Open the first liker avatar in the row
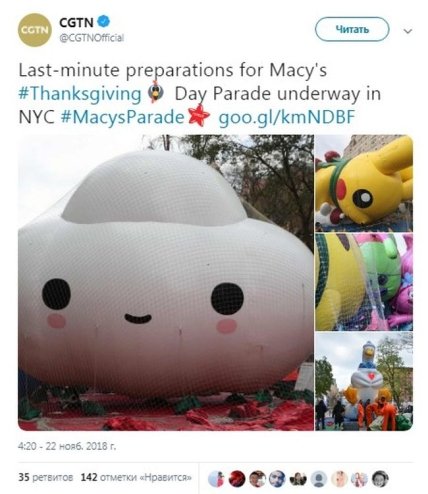 pos(216,479)
